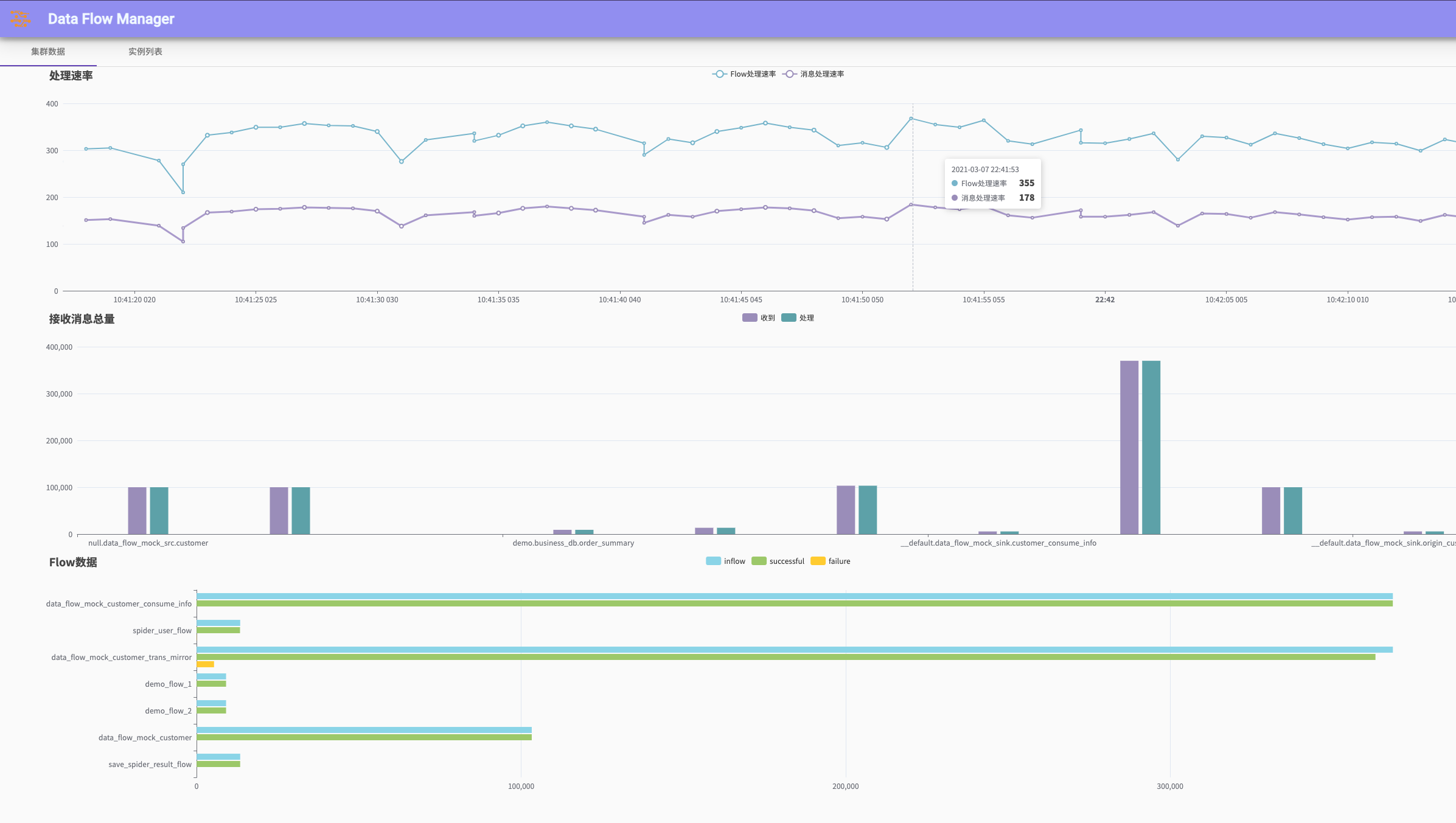This screenshot has width=1456, height=823.
Task: Click Flow处理速率 peak point near tooltip
Action: click(911, 119)
